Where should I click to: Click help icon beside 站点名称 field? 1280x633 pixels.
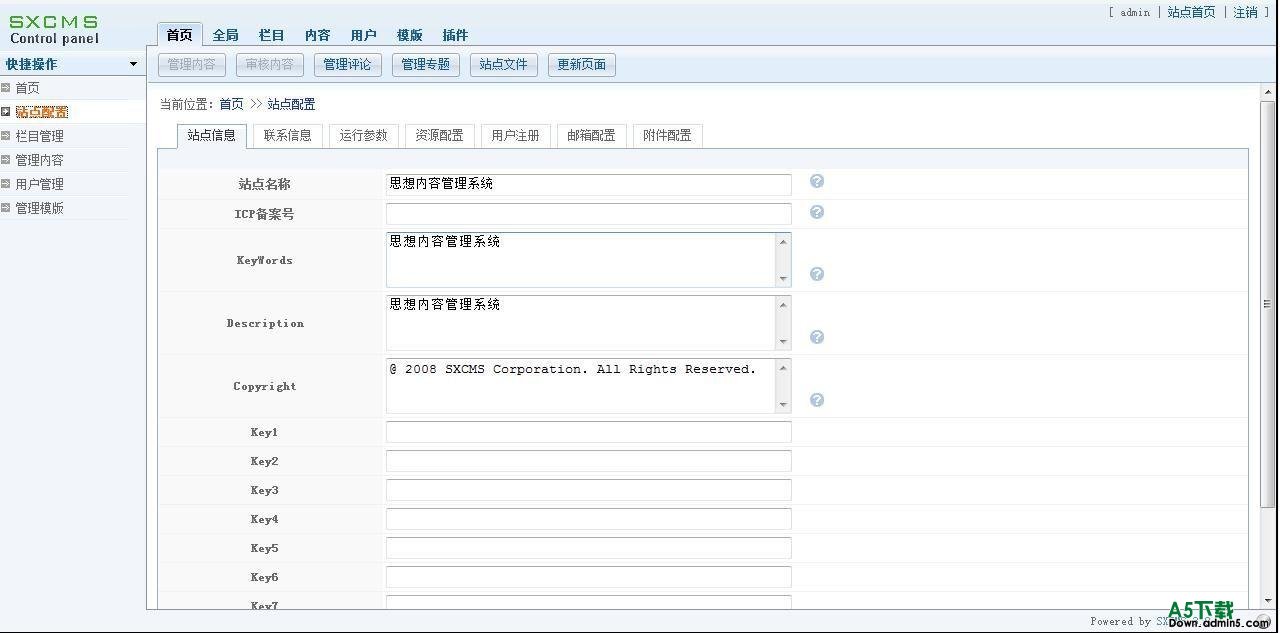click(817, 181)
